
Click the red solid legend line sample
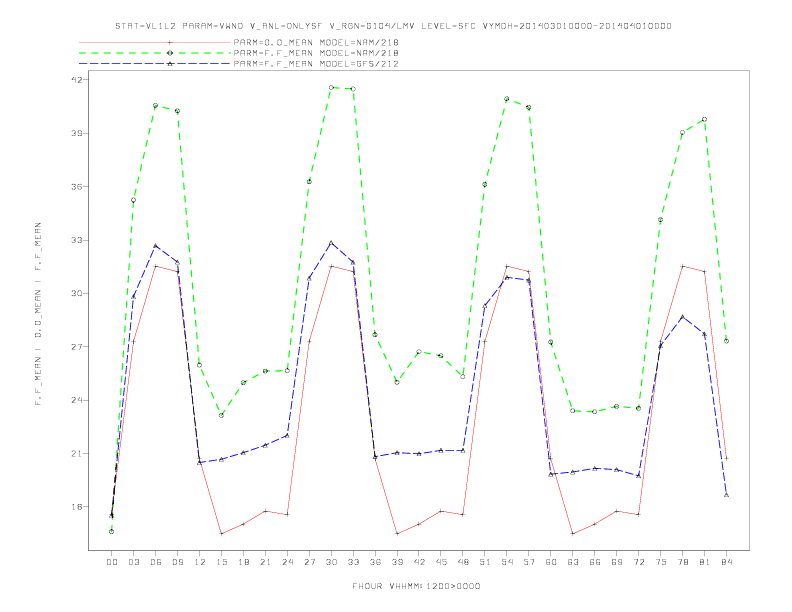155,42
